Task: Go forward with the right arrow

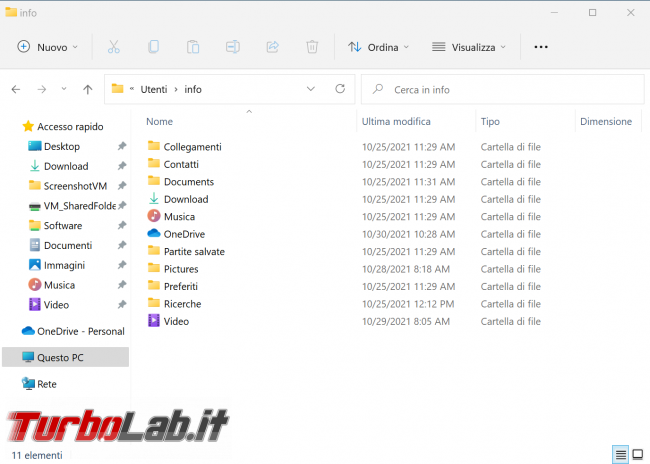Action: click(42, 89)
